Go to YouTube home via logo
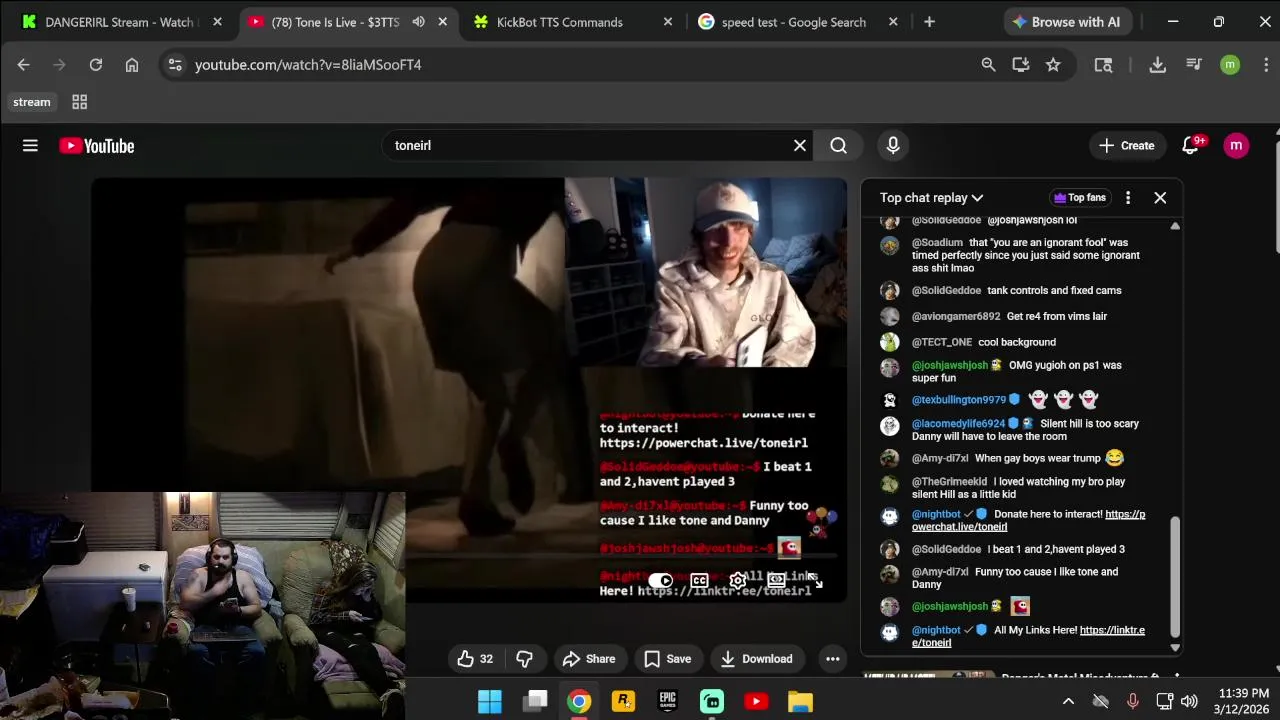 tap(97, 146)
